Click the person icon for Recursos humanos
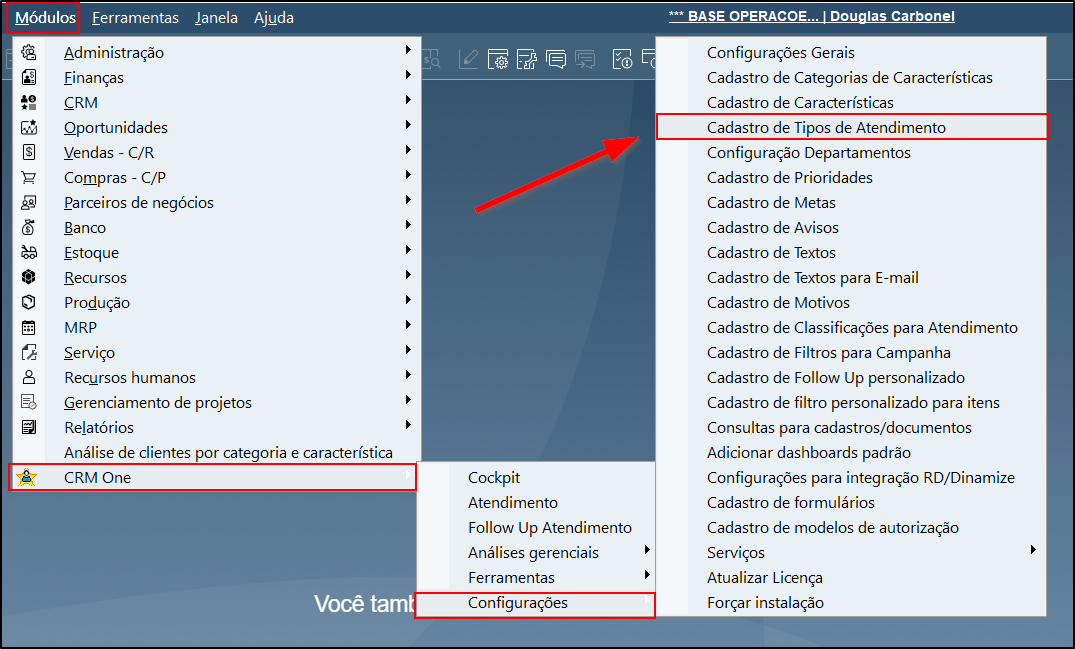Screen dimensions: 1075x649 click(29, 378)
